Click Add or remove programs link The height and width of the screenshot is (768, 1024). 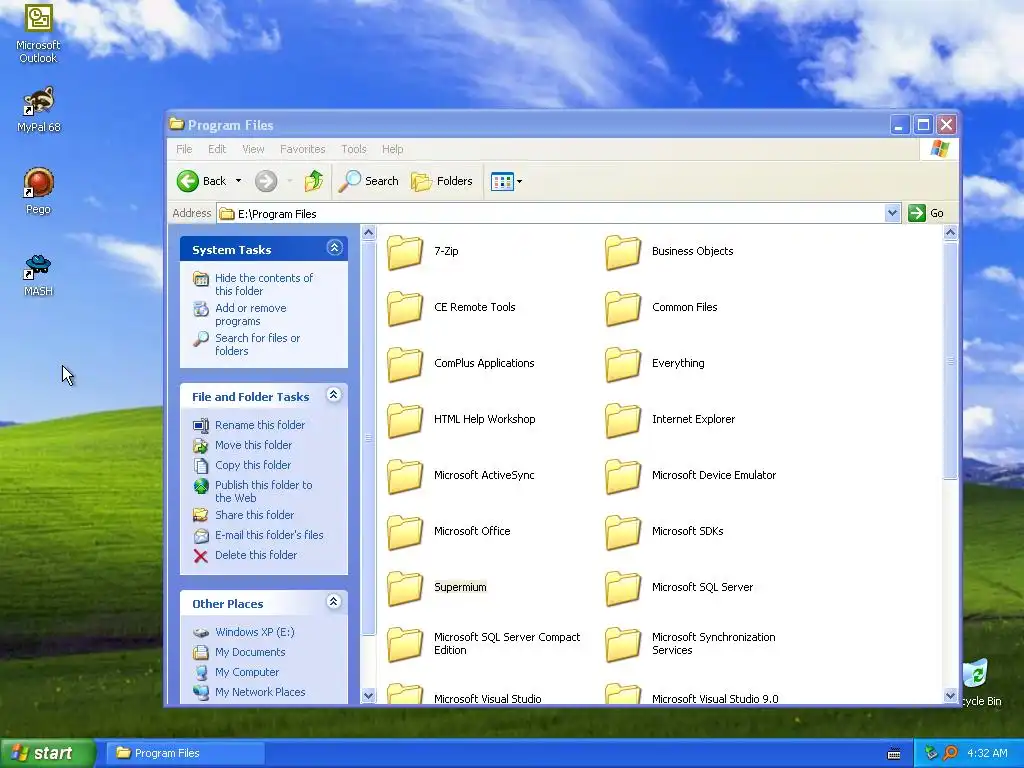click(x=251, y=314)
